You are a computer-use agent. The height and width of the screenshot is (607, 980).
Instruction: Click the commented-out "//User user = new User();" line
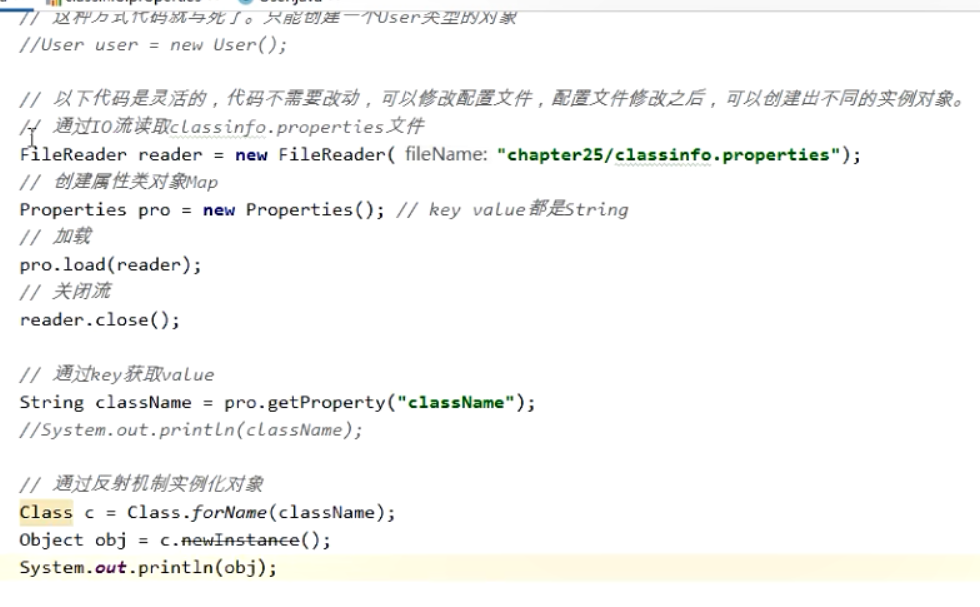(x=153, y=45)
